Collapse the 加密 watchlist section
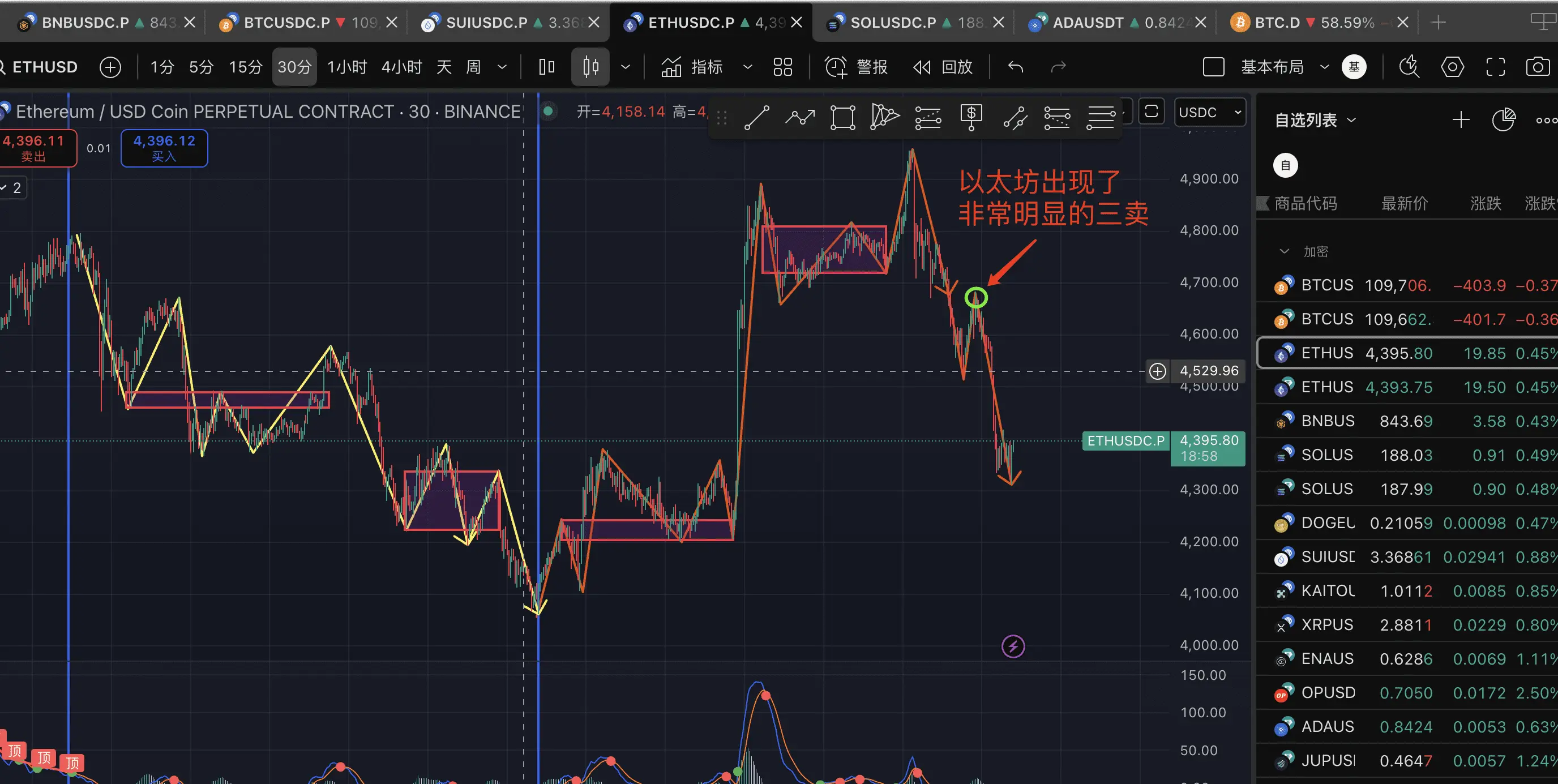 1285,251
